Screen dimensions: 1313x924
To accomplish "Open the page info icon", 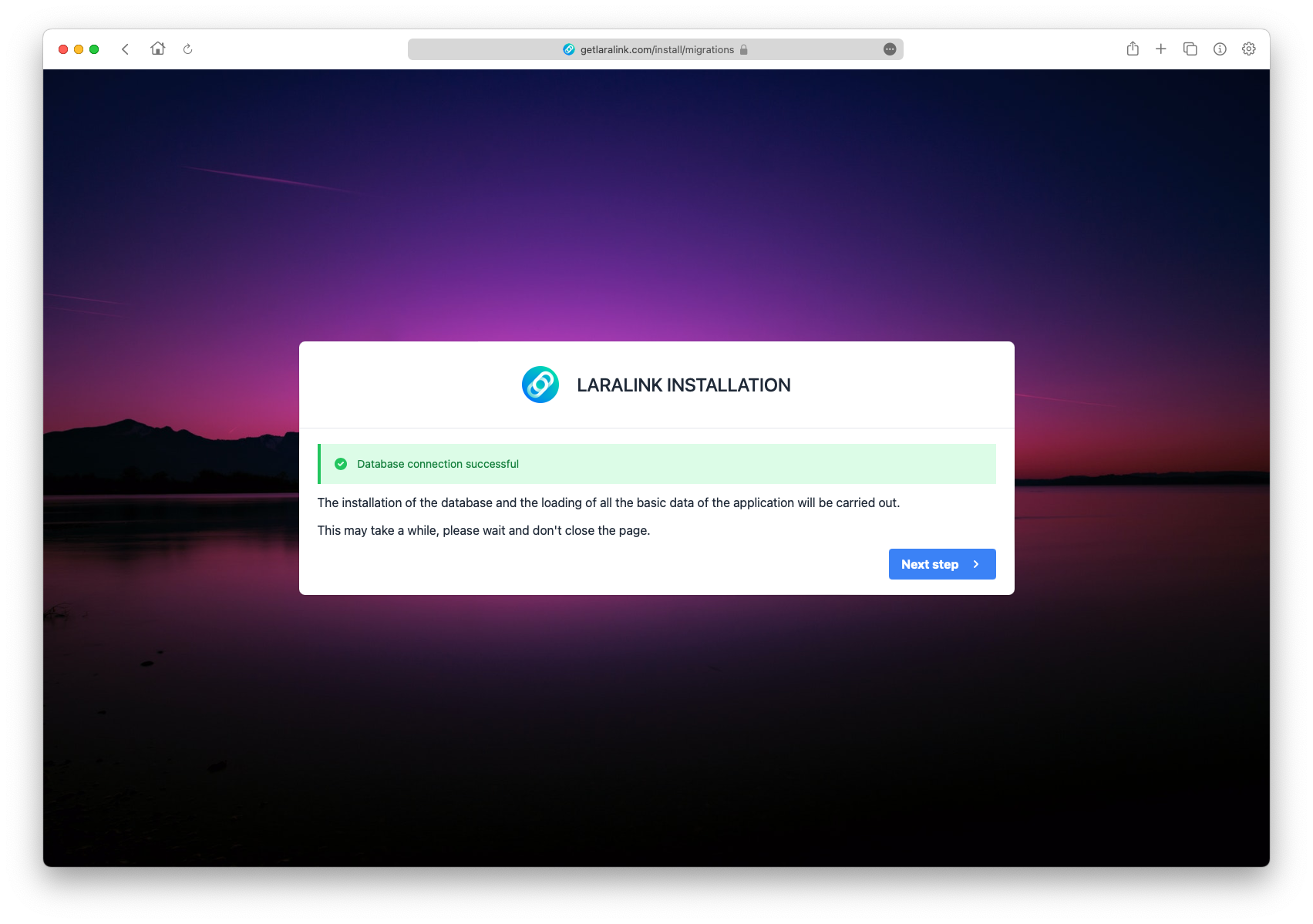I will coord(1220,49).
